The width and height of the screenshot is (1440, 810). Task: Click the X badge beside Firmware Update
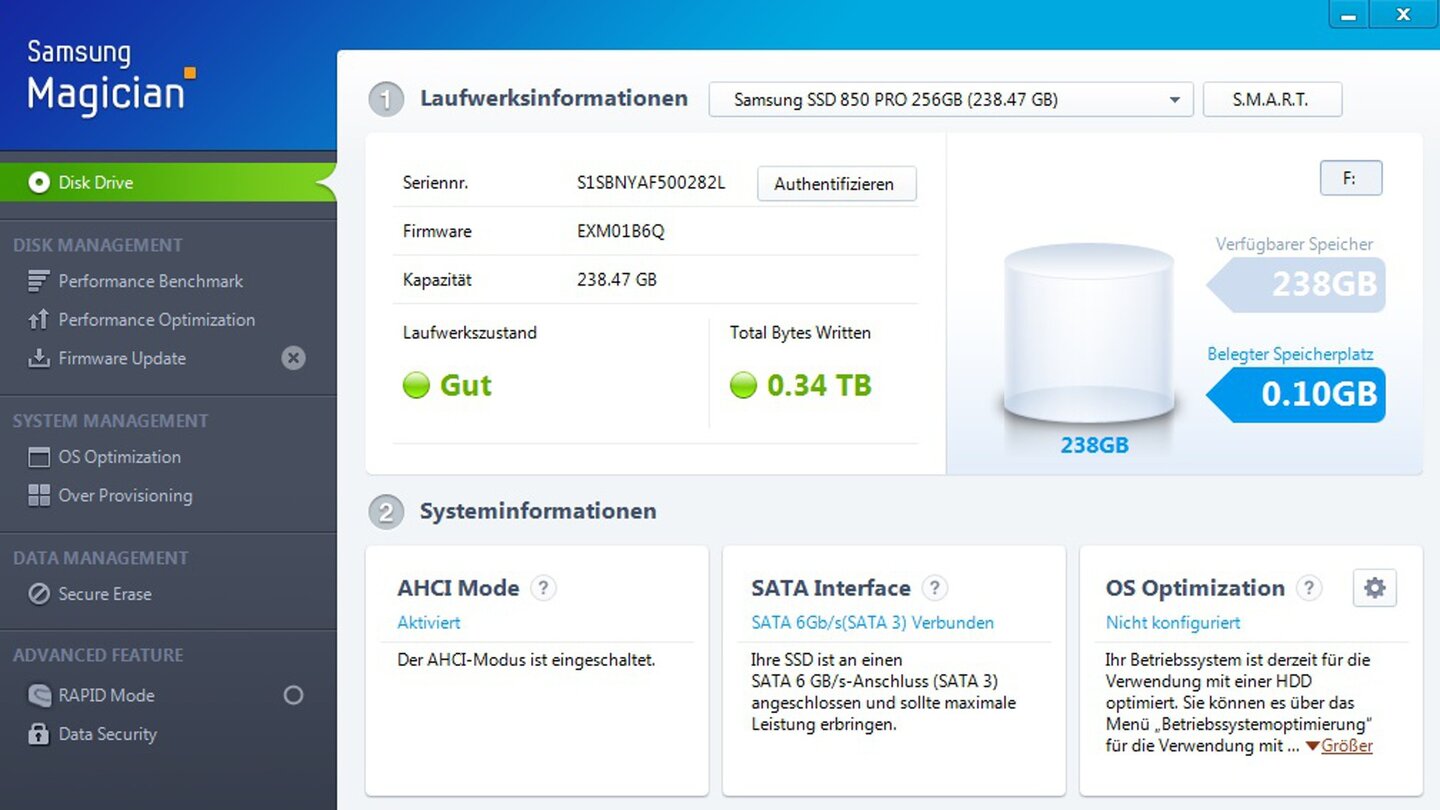(293, 358)
